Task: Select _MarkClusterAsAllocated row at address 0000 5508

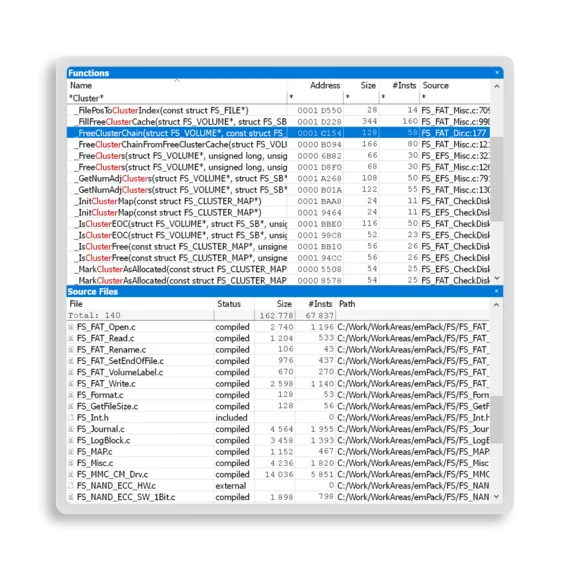Action: (x=278, y=269)
